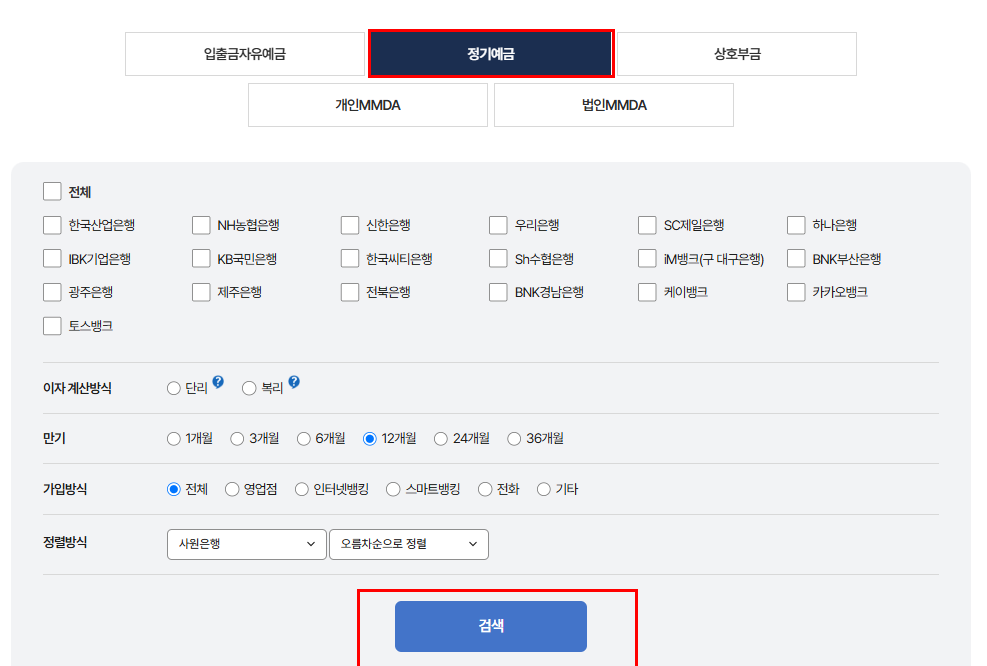The height and width of the screenshot is (666, 987).
Task: Select the 신한은행 checkbox
Action: [349, 225]
